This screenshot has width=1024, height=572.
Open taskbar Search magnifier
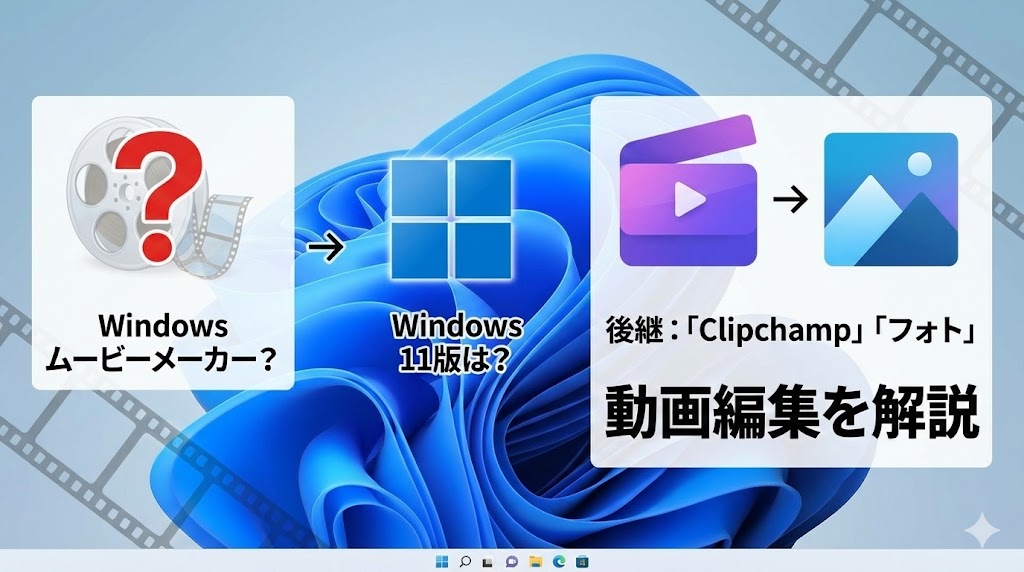[x=465, y=562]
